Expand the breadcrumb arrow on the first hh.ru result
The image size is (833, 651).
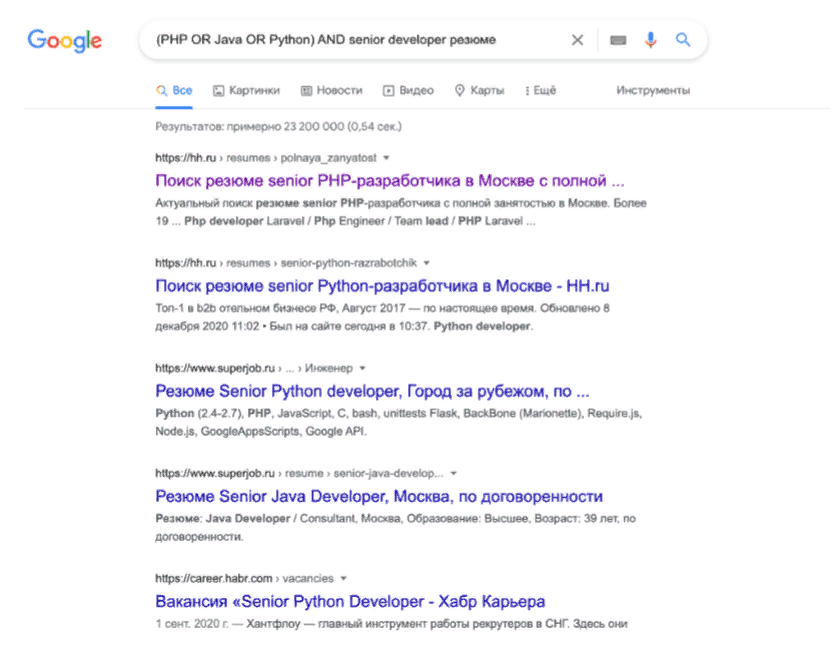click(x=387, y=158)
